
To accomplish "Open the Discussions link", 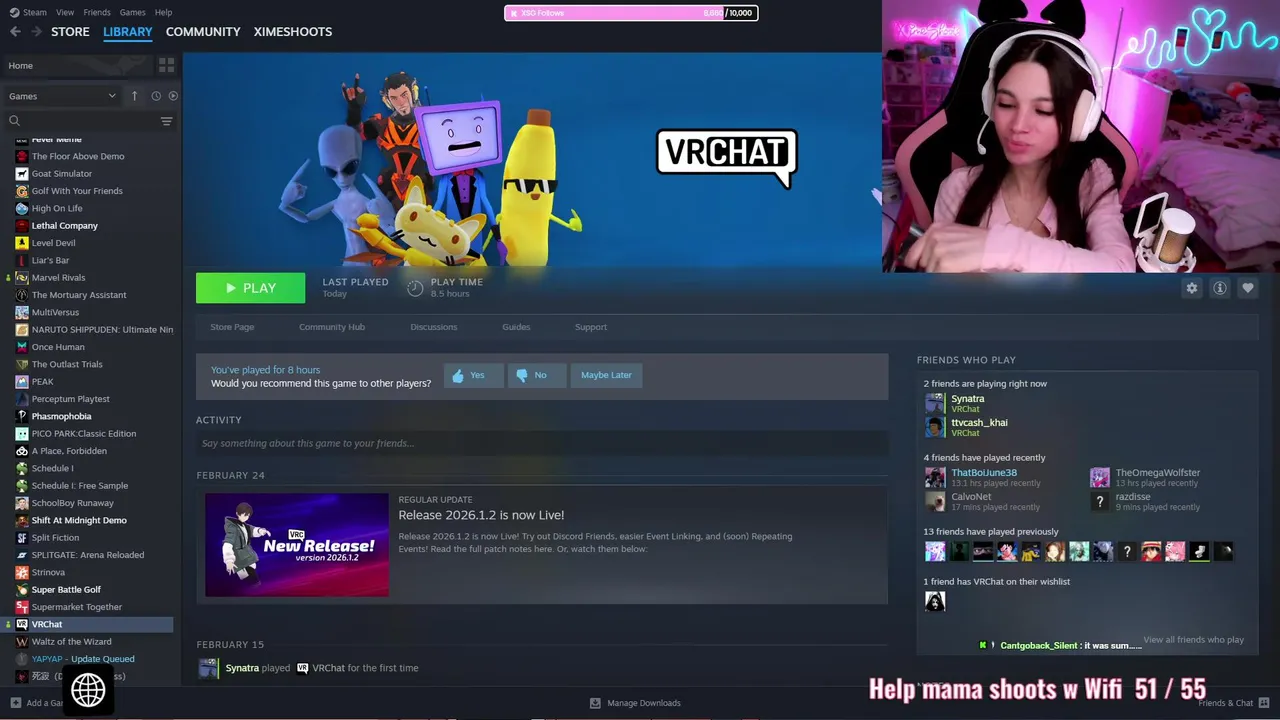I will pyautogui.click(x=433, y=327).
